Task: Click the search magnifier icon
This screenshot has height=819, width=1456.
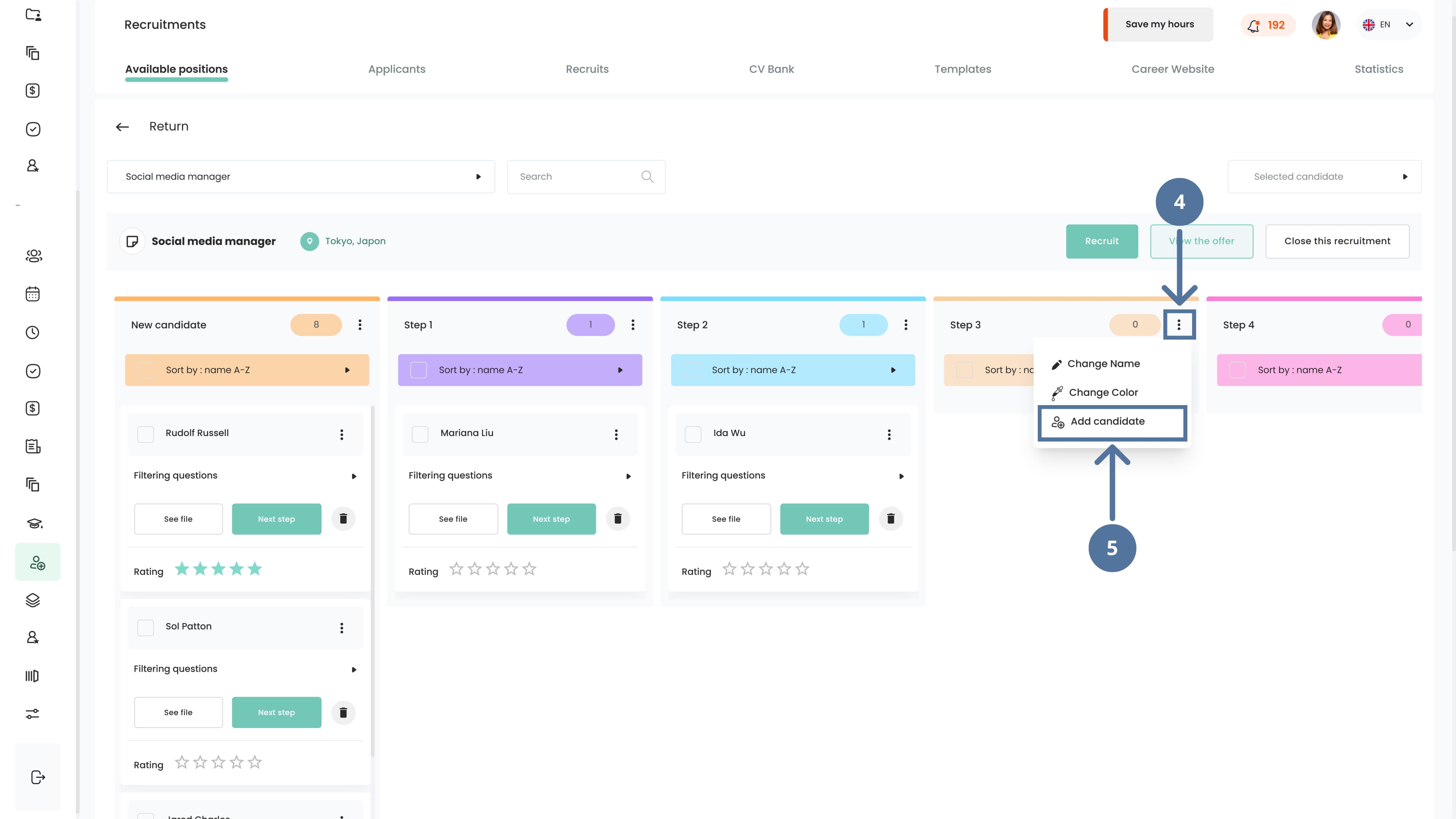Action: (x=647, y=177)
